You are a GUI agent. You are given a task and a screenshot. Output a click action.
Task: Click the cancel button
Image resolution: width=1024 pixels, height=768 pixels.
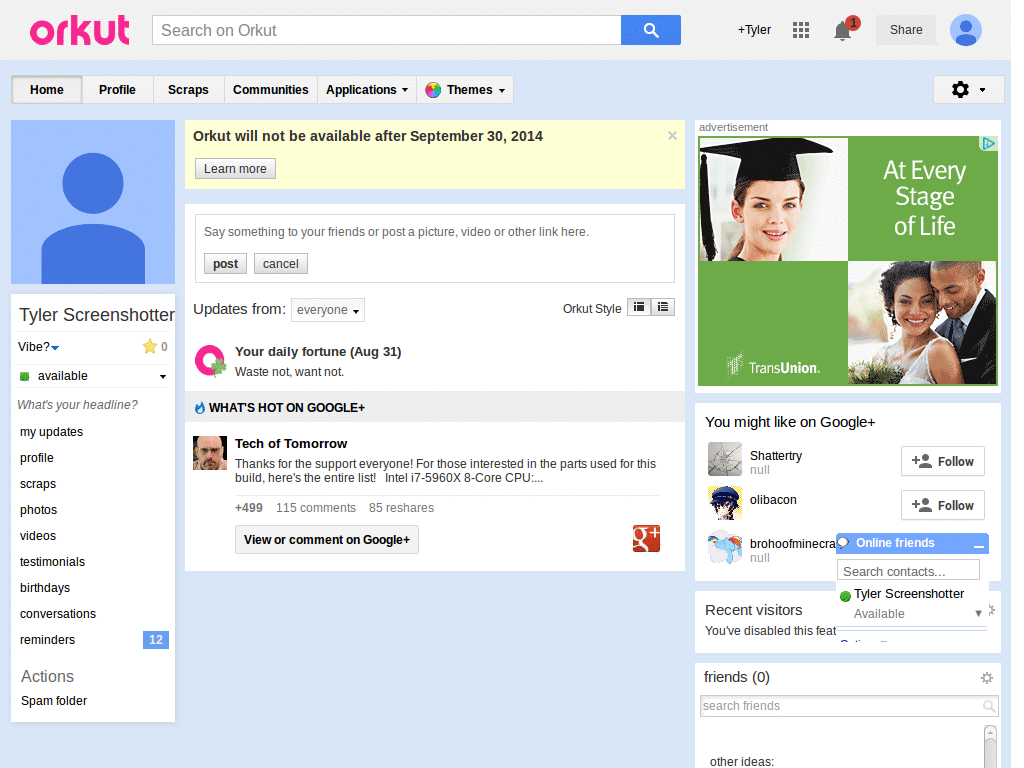click(x=281, y=264)
